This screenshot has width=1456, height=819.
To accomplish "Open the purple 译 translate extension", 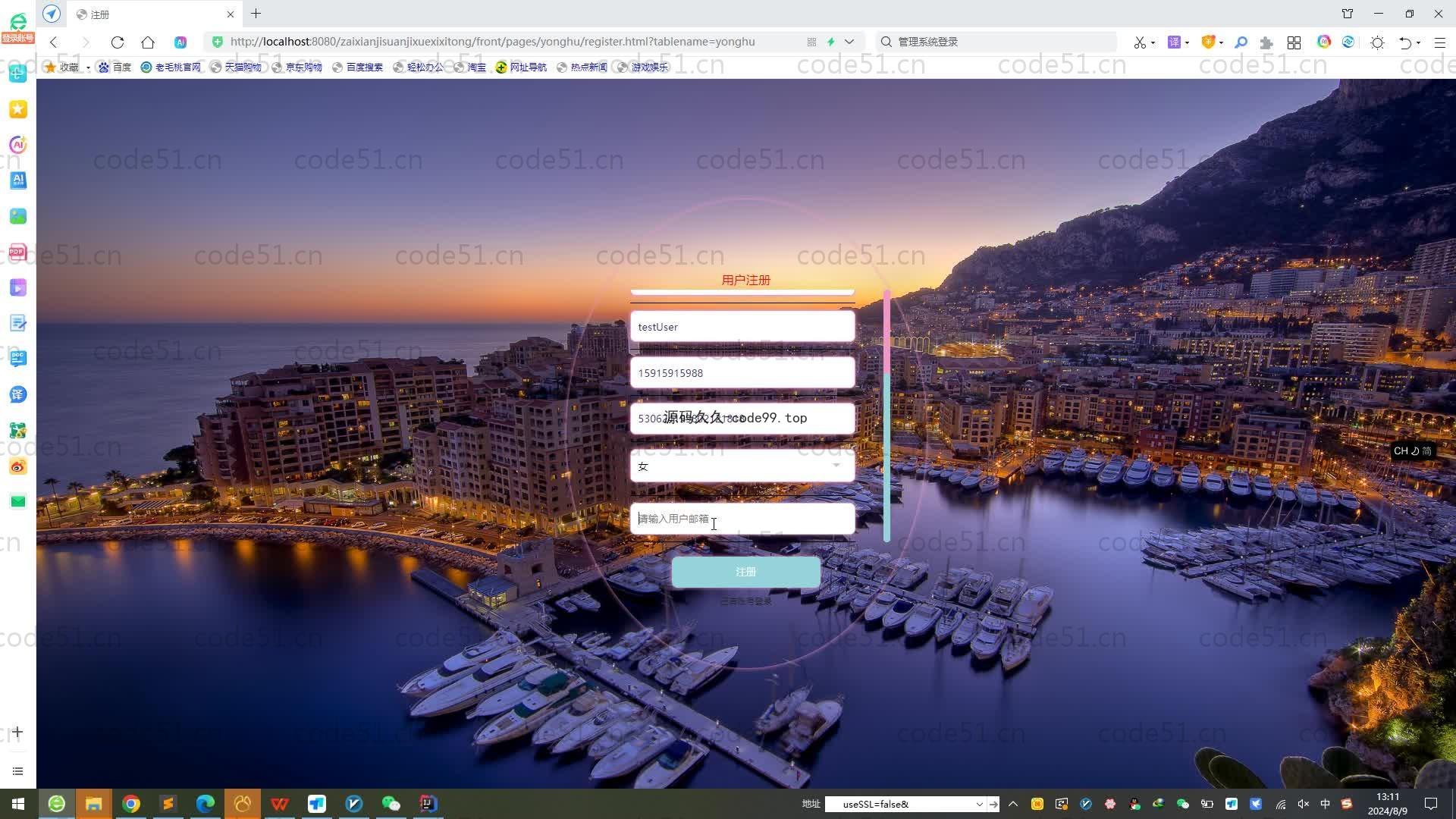I will [x=1174, y=42].
